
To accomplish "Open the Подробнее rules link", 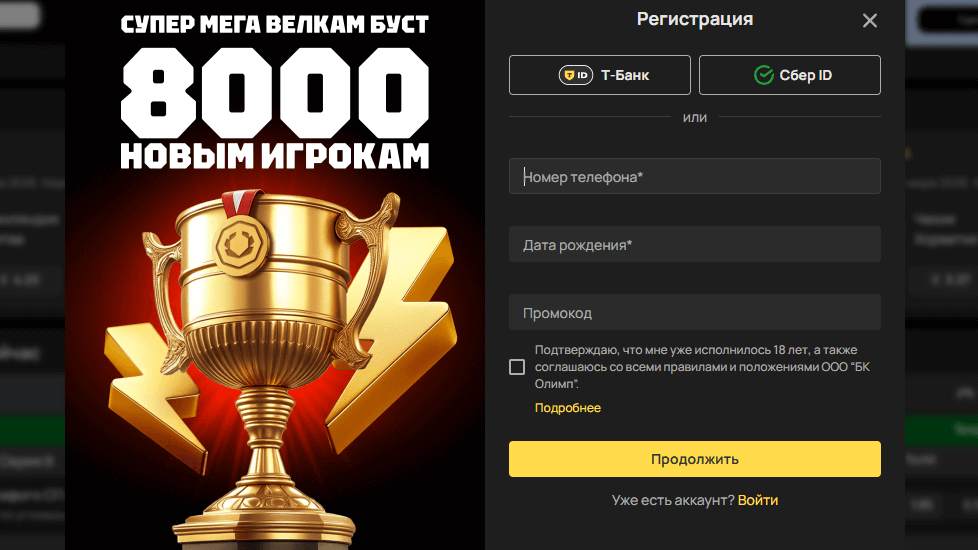I will [x=568, y=408].
